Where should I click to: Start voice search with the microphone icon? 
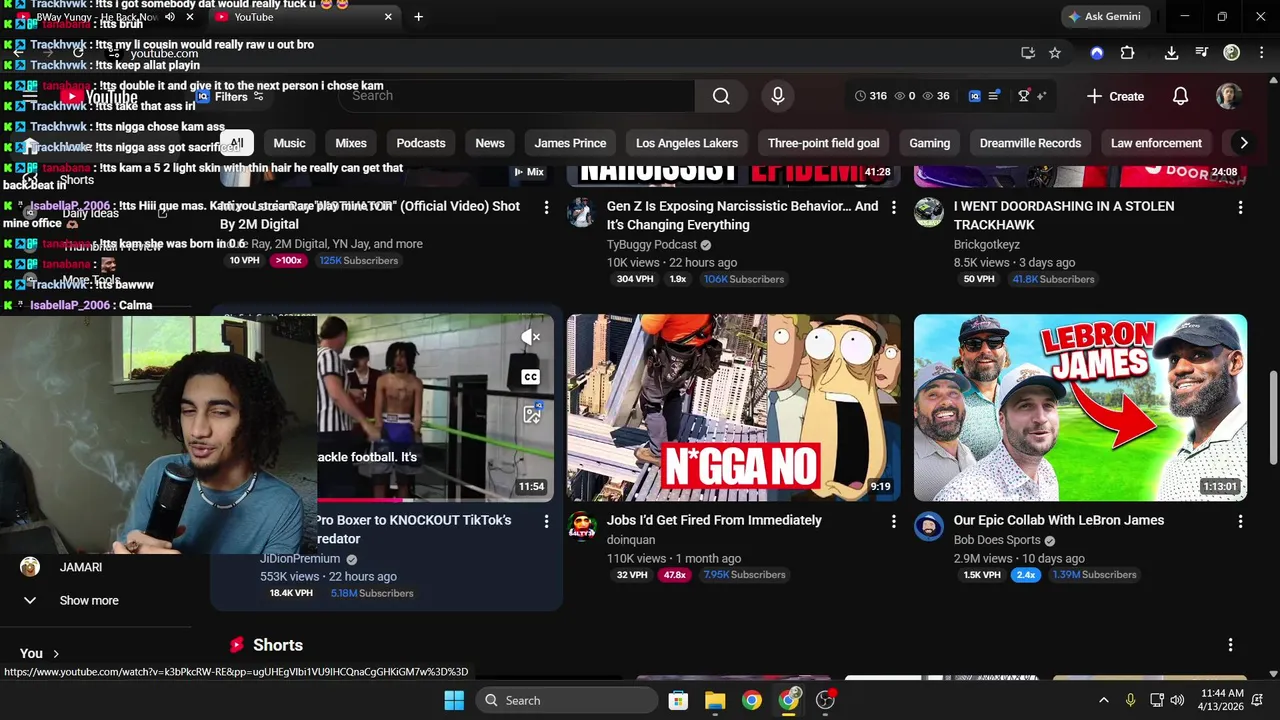[x=778, y=96]
